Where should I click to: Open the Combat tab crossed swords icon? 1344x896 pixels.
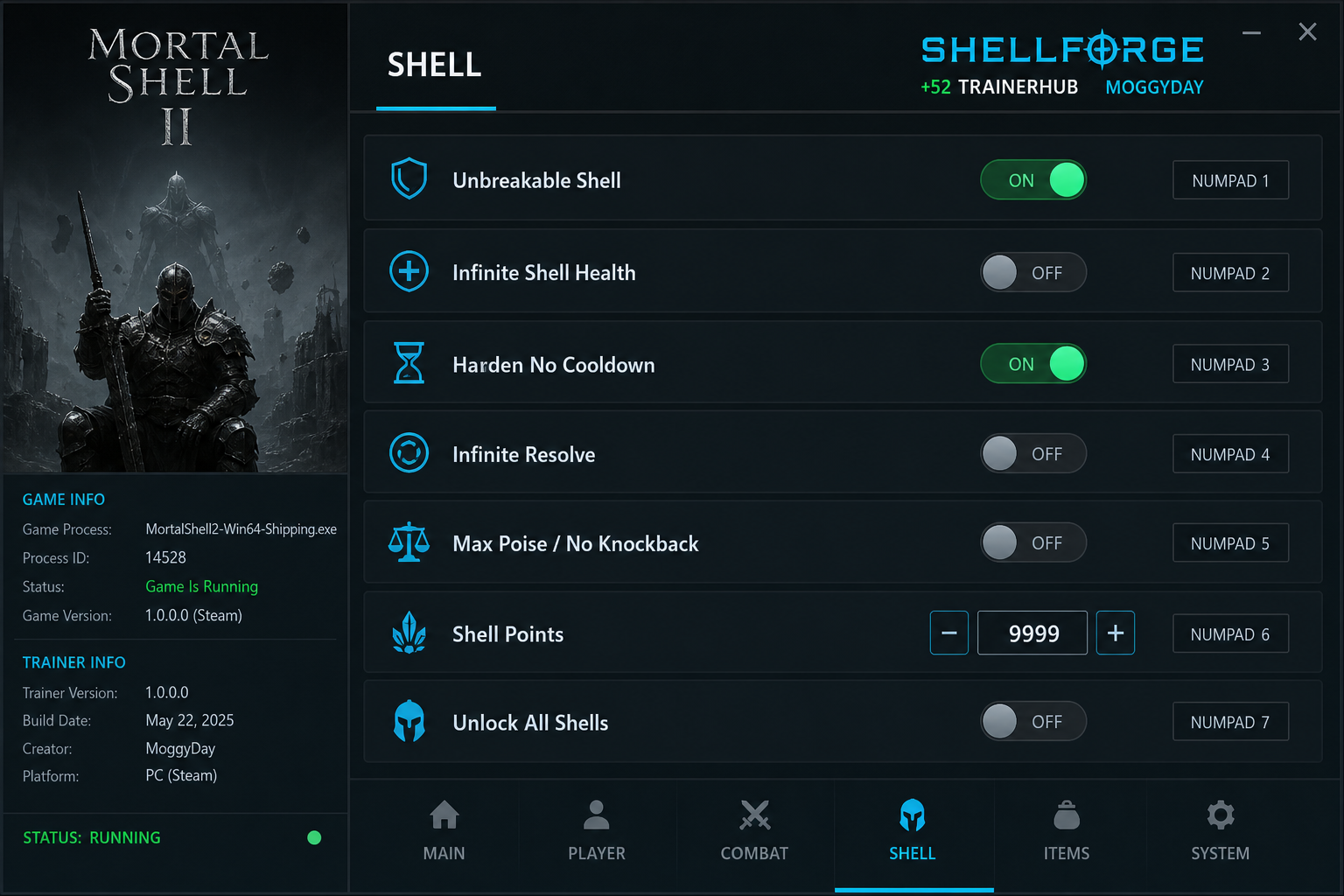(754, 815)
